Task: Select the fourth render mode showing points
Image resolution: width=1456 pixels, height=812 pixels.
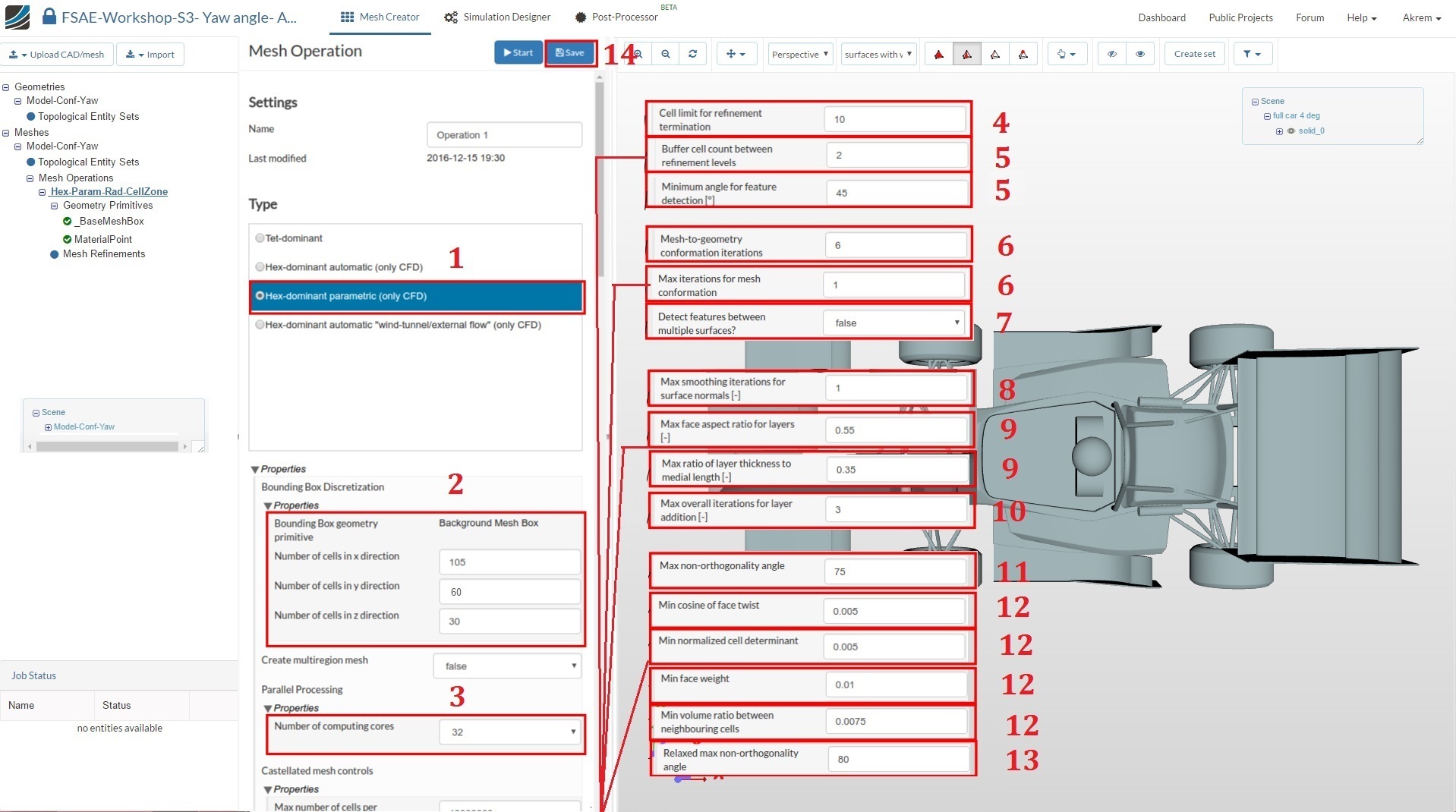Action: 1023,54
